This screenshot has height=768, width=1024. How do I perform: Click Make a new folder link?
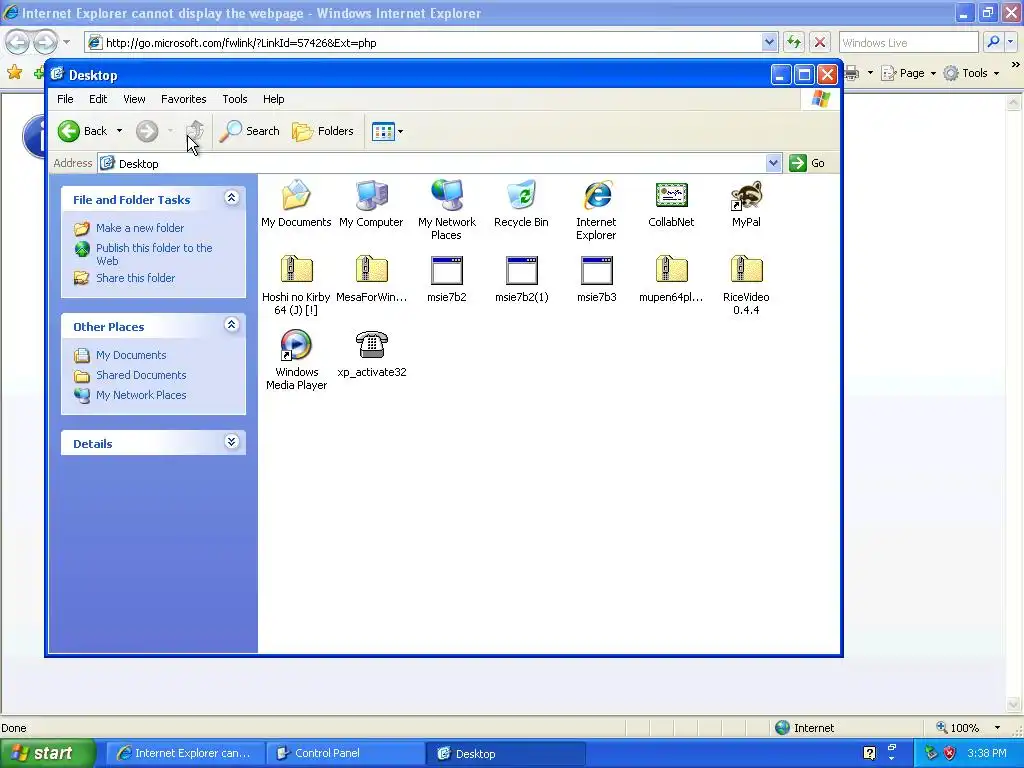coord(140,228)
